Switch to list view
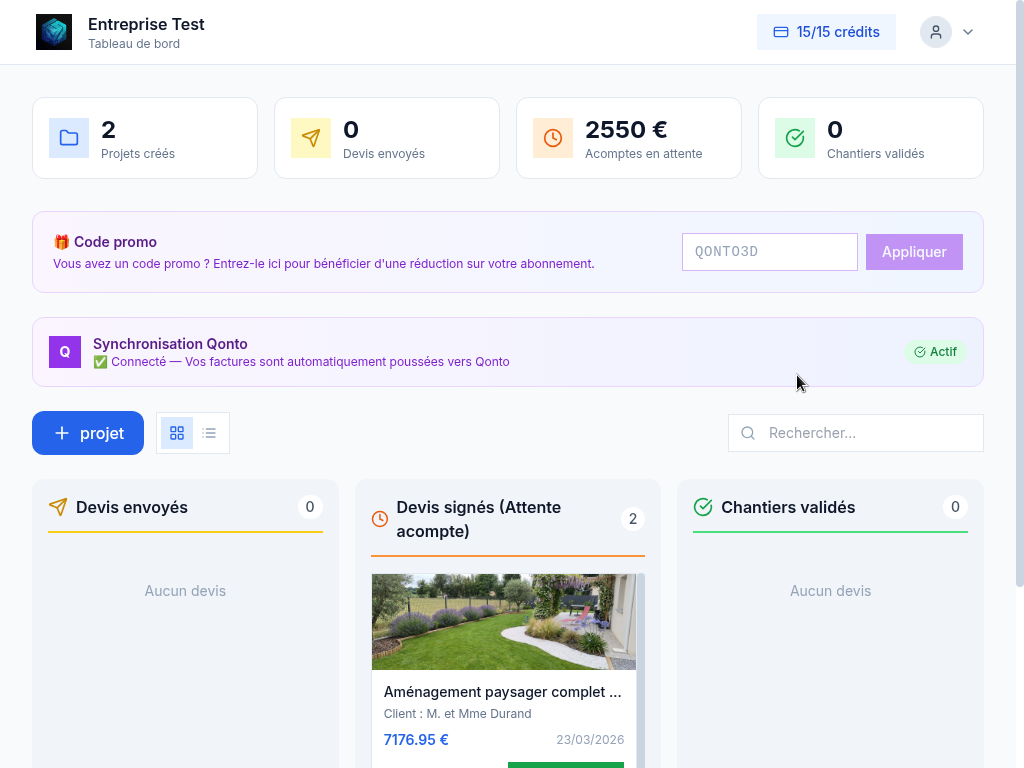 click(x=209, y=433)
